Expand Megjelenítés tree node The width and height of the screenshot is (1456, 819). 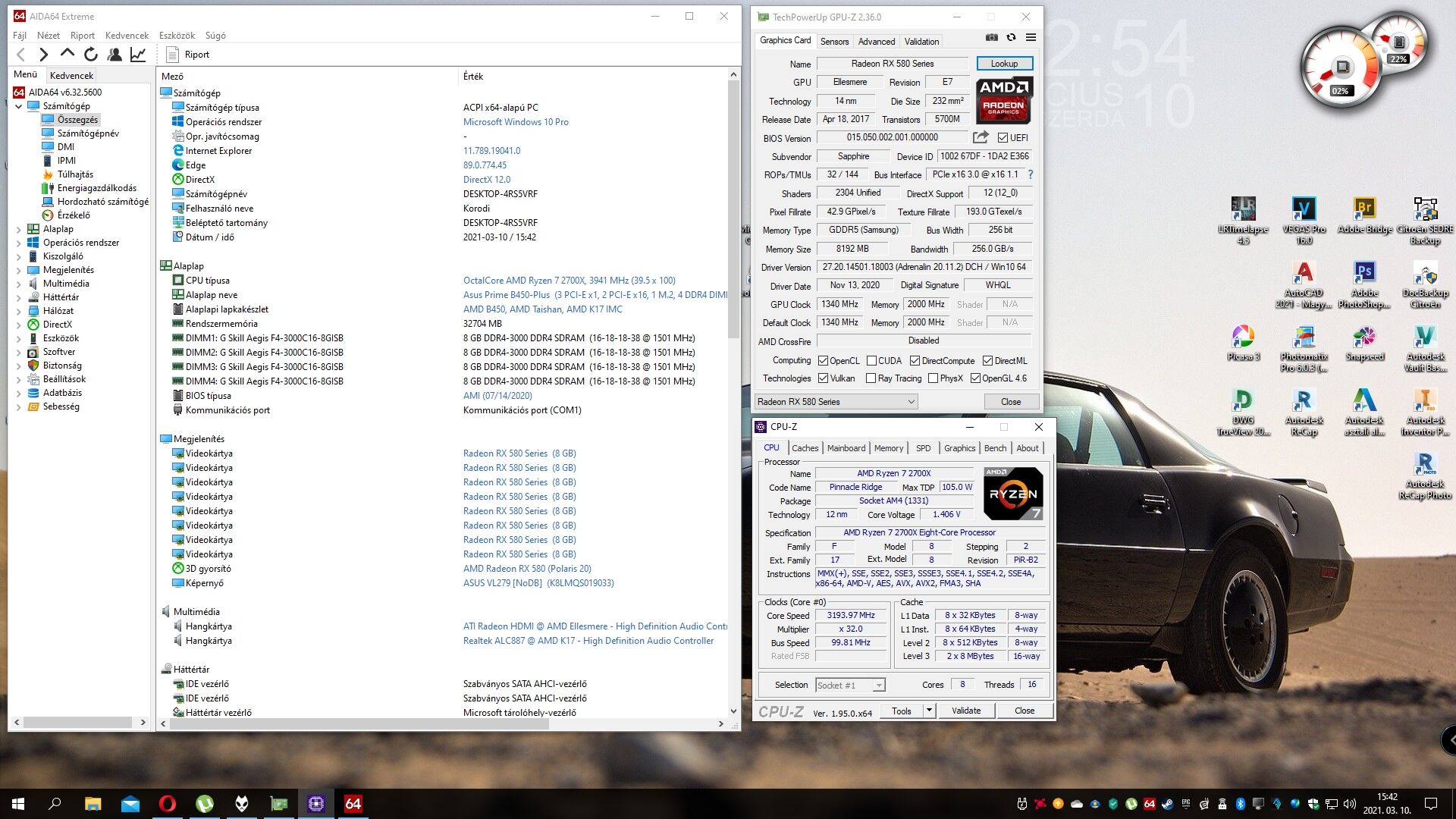click(x=19, y=270)
